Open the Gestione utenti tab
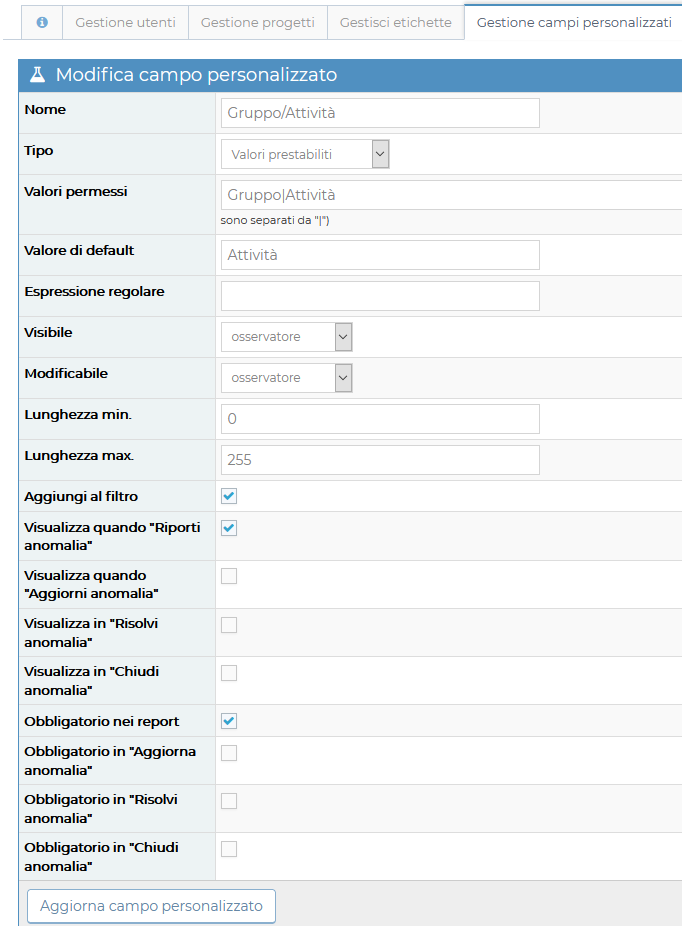 point(125,22)
